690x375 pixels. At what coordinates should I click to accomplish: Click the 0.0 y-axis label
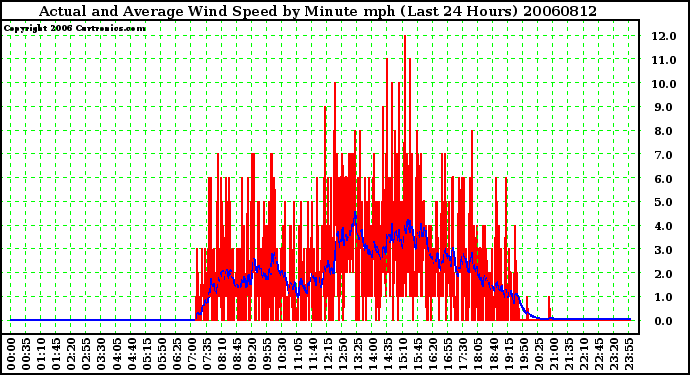[664, 321]
